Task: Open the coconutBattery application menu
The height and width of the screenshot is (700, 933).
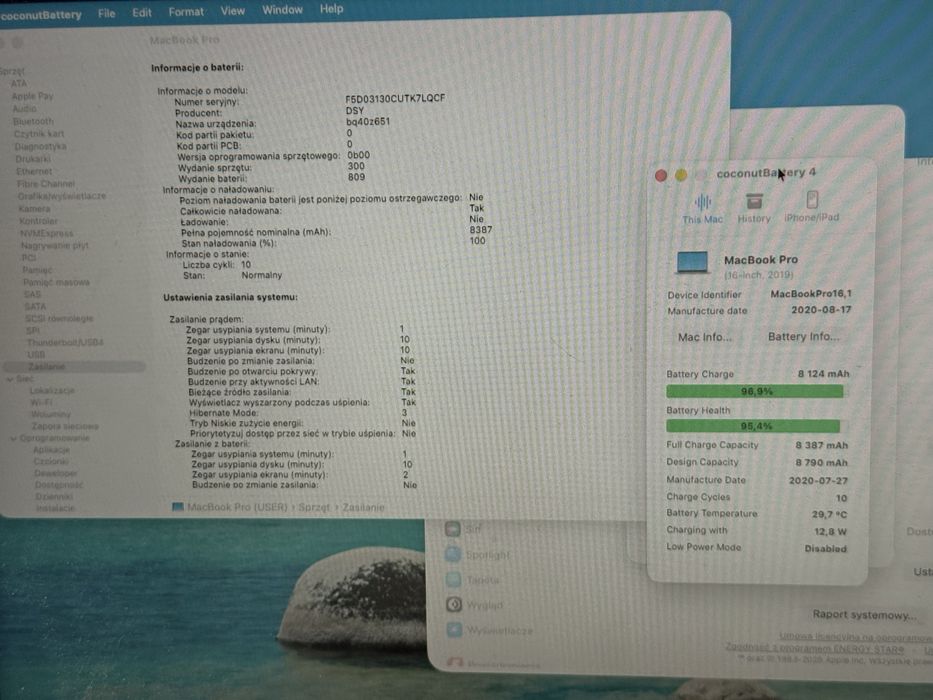Action: tap(41, 15)
